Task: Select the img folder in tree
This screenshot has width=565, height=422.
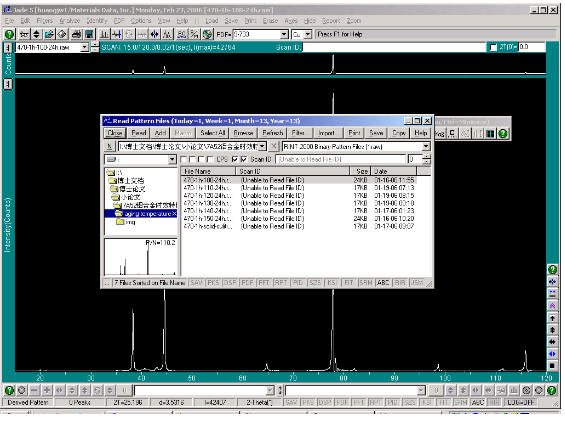Action: [x=126, y=222]
